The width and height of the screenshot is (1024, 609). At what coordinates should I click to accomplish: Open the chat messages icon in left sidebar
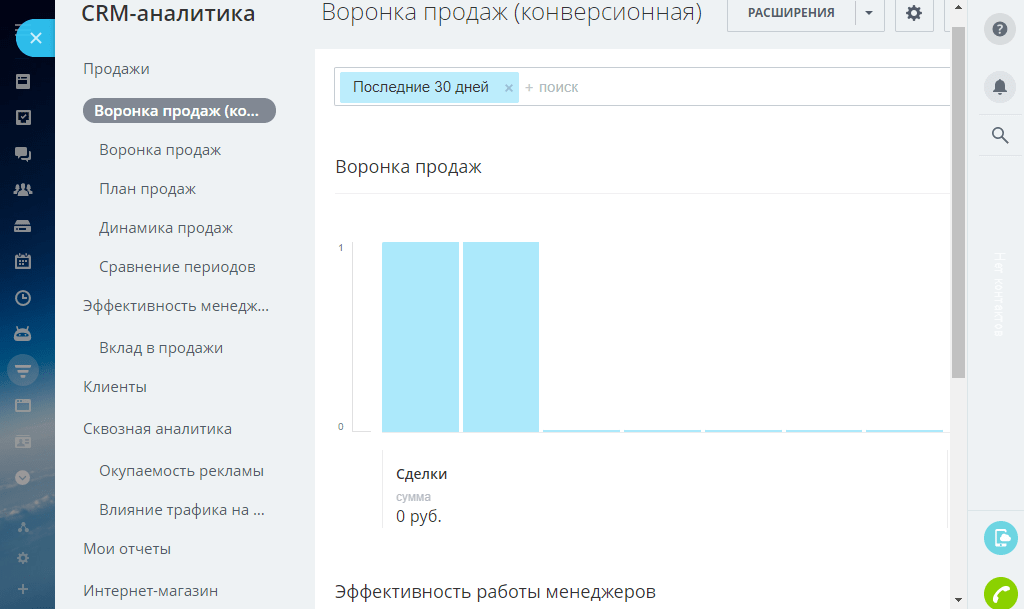(x=22, y=154)
